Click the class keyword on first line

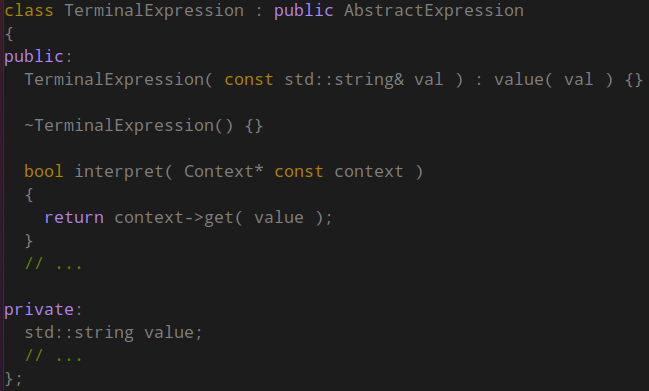29,10
